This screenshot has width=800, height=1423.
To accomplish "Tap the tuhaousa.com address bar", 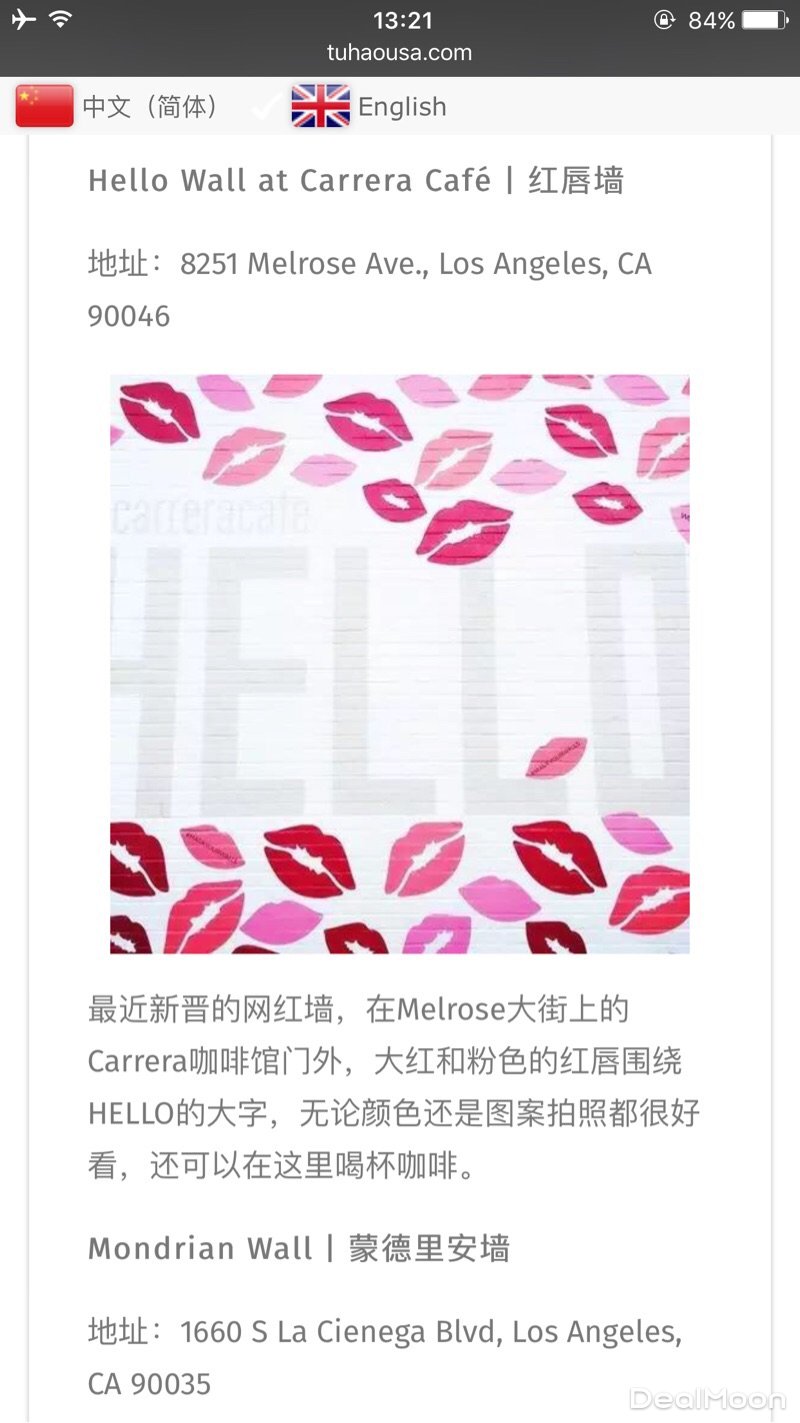I will [x=399, y=53].
